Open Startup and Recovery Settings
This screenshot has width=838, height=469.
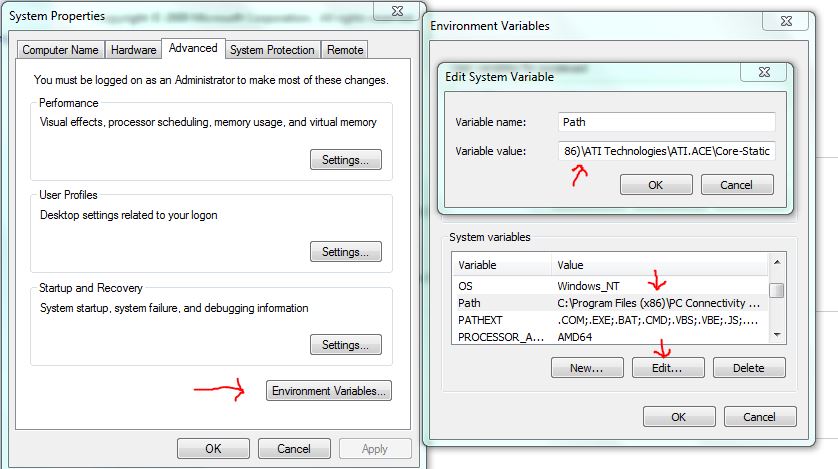345,345
